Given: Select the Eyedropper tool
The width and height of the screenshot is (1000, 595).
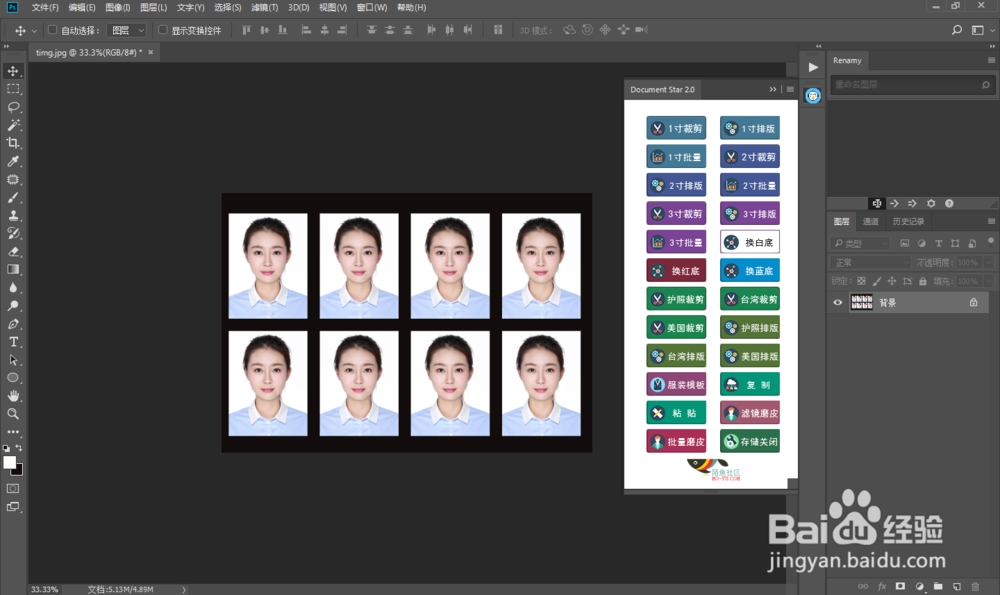Looking at the screenshot, I should tap(13, 160).
